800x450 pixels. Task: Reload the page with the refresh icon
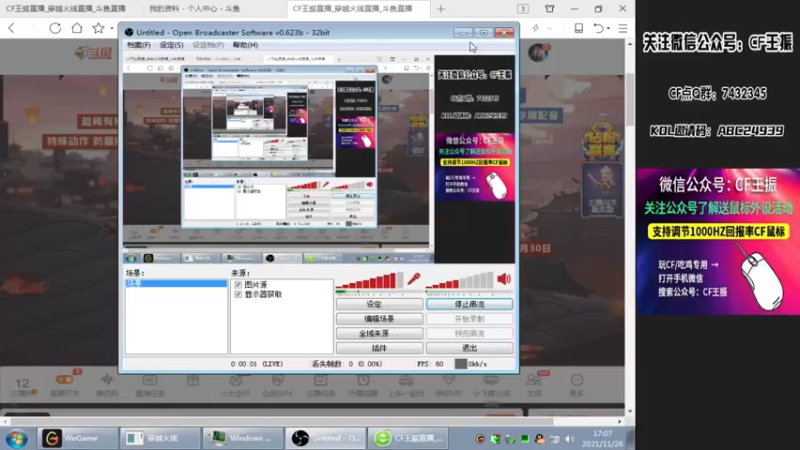tap(55, 28)
